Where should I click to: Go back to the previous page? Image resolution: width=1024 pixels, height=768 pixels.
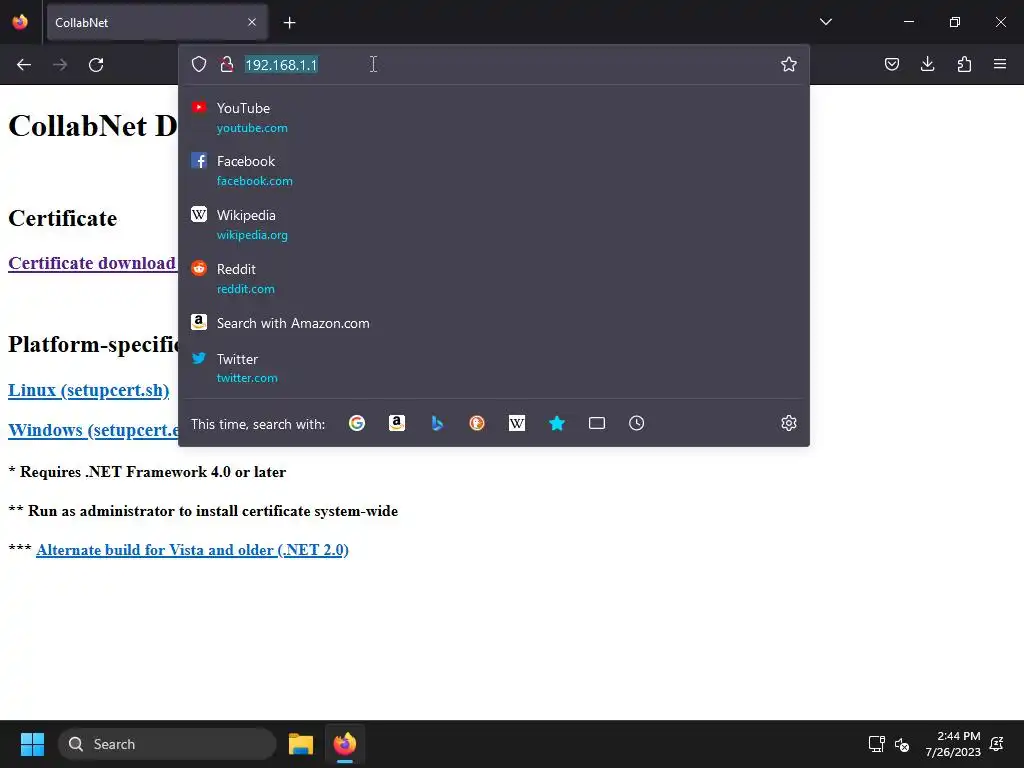pyautogui.click(x=24, y=65)
